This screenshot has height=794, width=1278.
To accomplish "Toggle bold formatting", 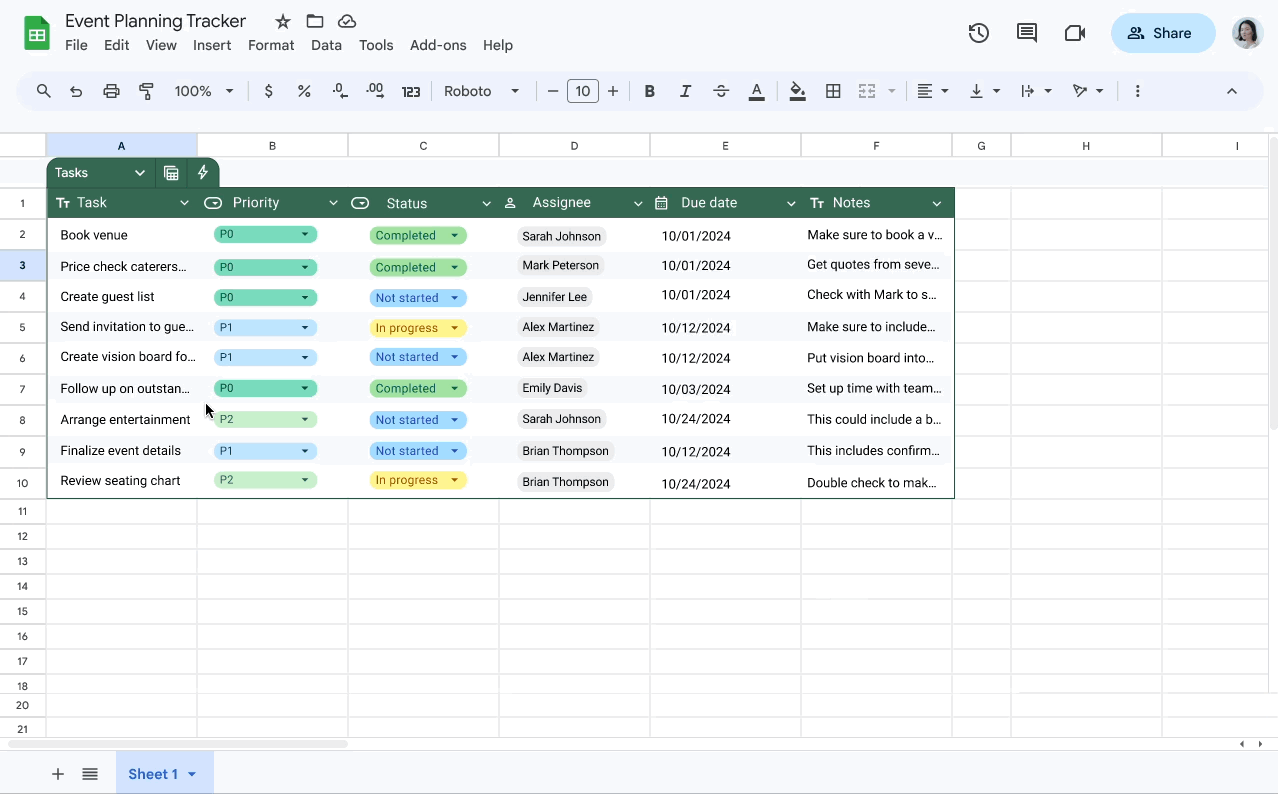I will pos(649,91).
